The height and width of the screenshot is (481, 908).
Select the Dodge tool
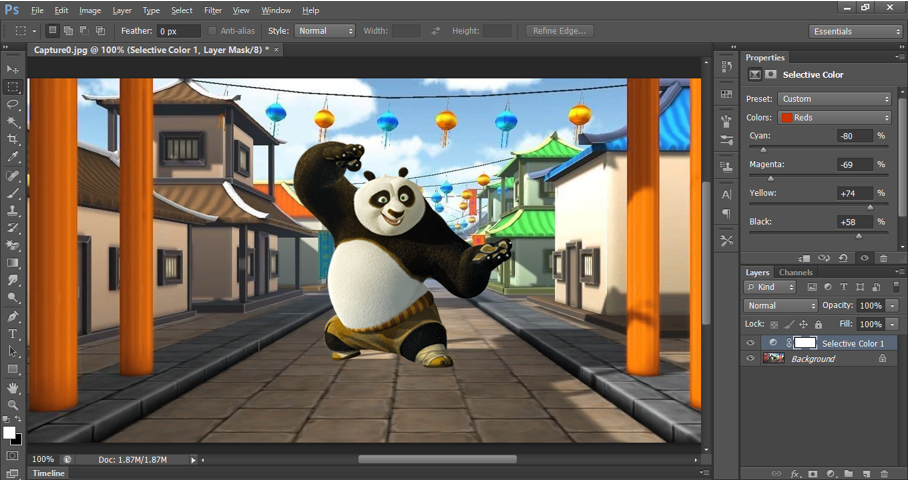coord(13,298)
